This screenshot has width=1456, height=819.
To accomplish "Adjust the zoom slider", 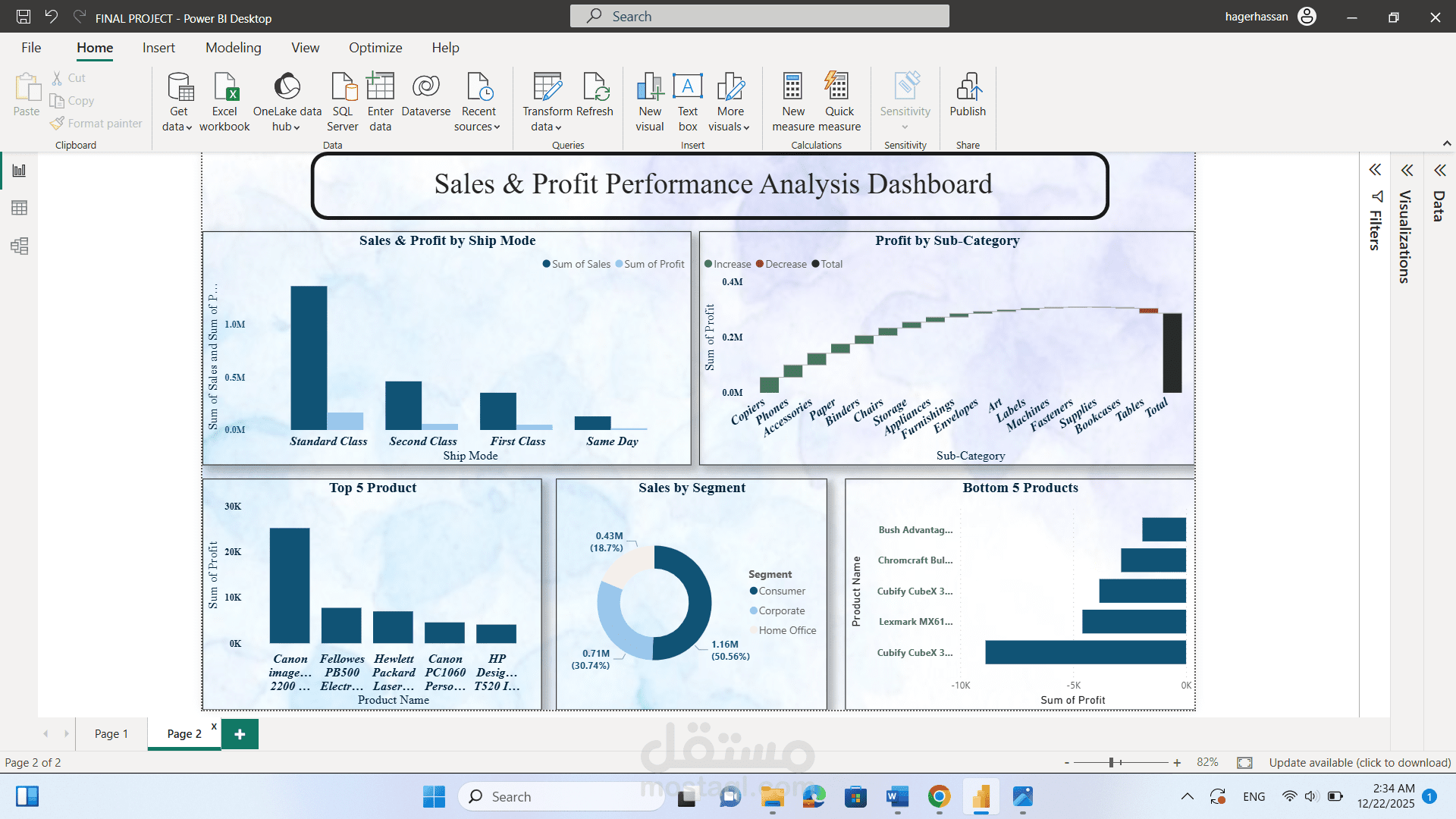I will 1113,762.
